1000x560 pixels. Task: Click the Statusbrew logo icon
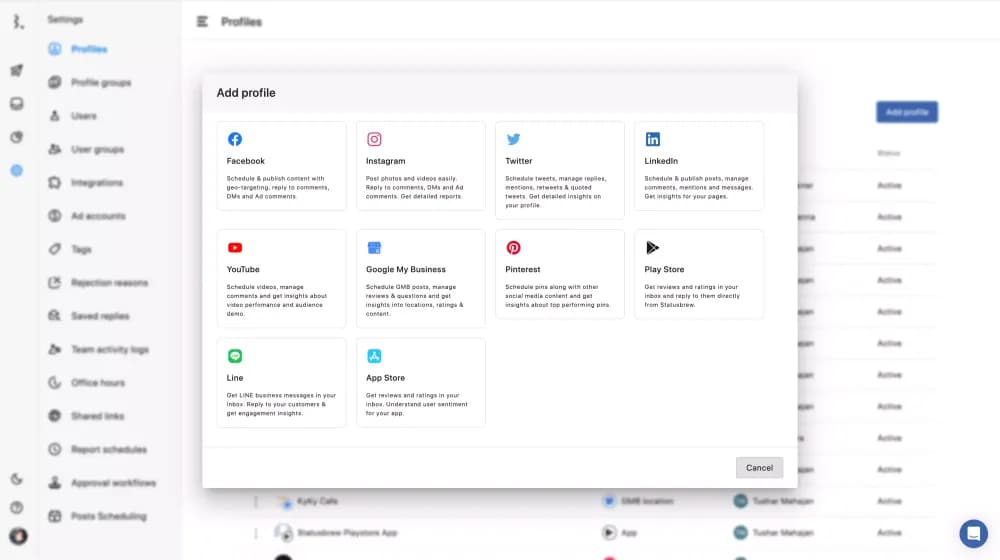[18, 22]
